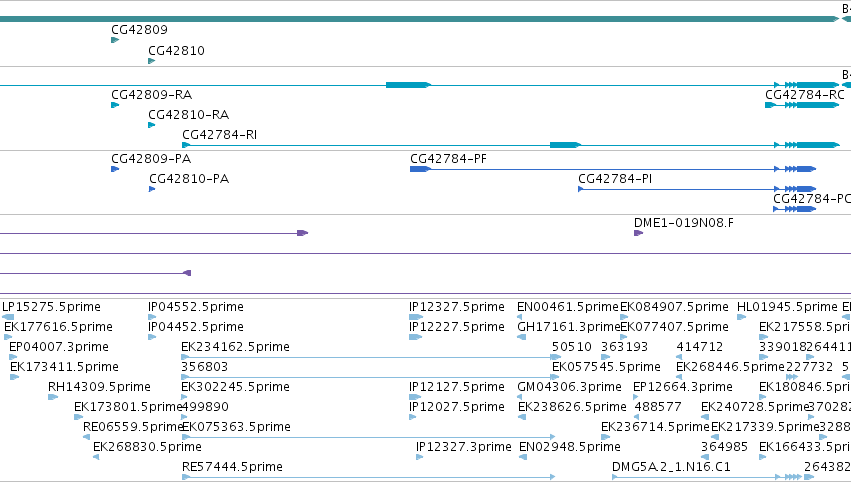This screenshot has height=482, width=851.
Task: Click the EK268830.5prime label
Action: click(x=147, y=447)
